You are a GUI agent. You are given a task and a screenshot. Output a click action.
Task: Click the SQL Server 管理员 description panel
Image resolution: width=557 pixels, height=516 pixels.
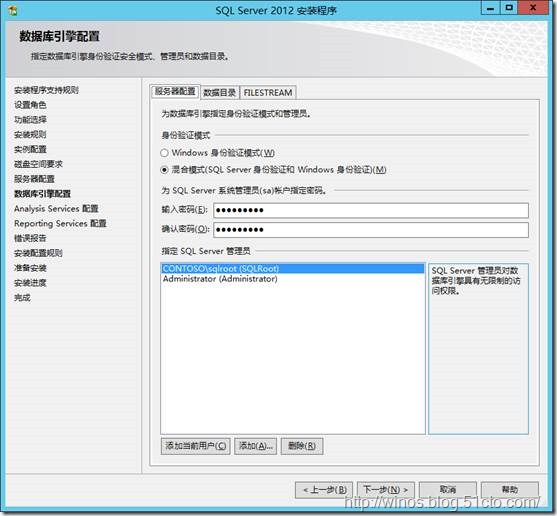(x=478, y=349)
